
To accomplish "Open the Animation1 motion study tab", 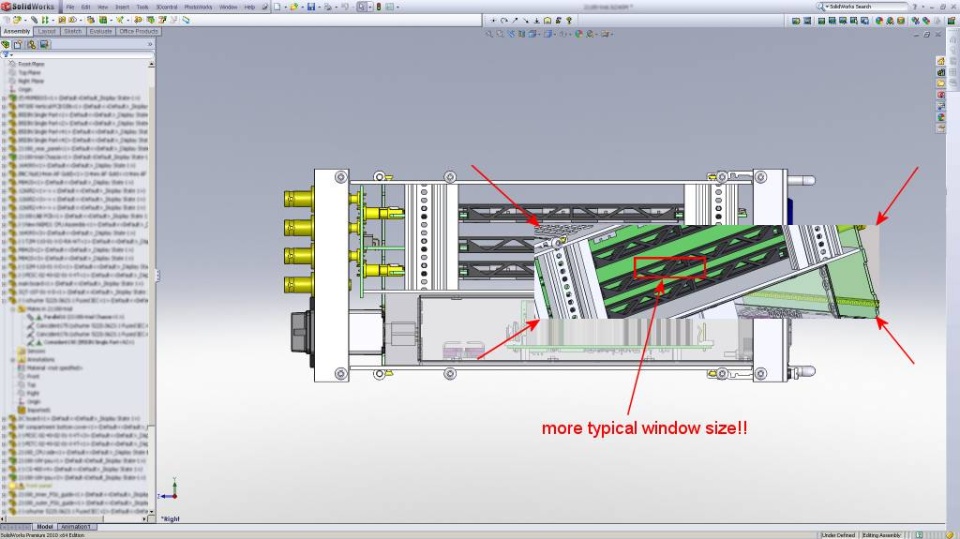I will [x=76, y=527].
